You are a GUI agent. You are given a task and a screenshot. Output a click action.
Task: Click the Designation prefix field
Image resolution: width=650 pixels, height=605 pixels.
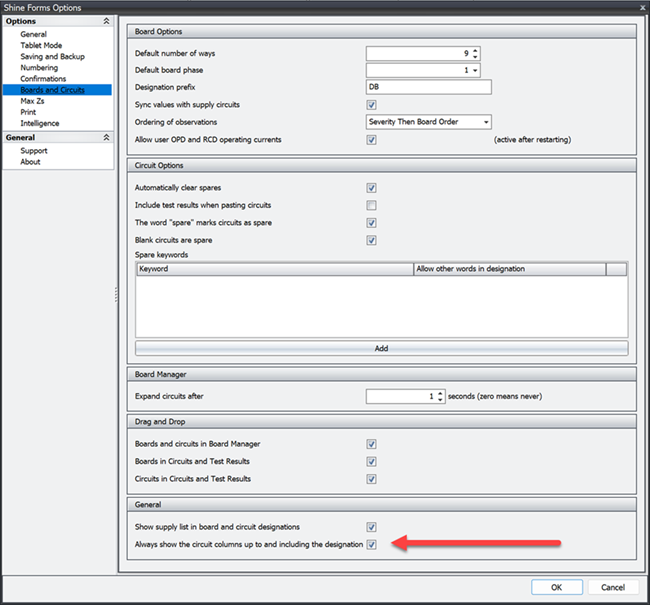click(429, 87)
